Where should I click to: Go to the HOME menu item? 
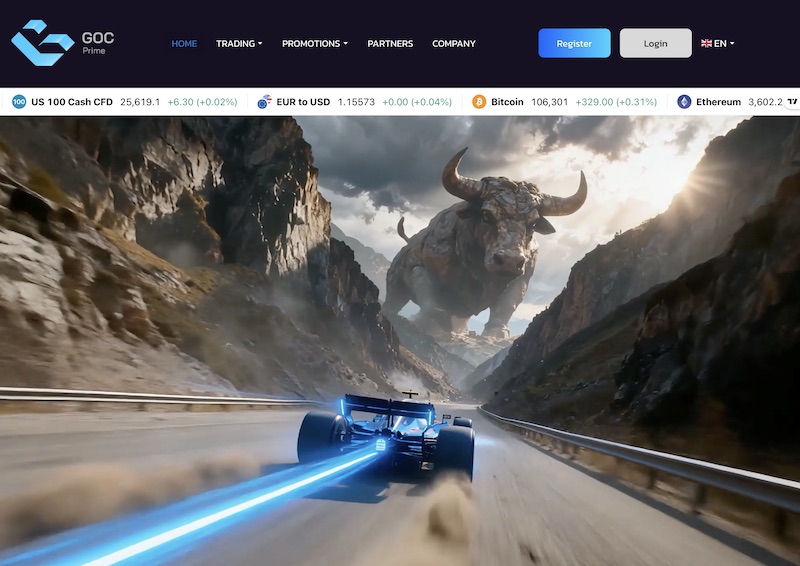[184, 44]
